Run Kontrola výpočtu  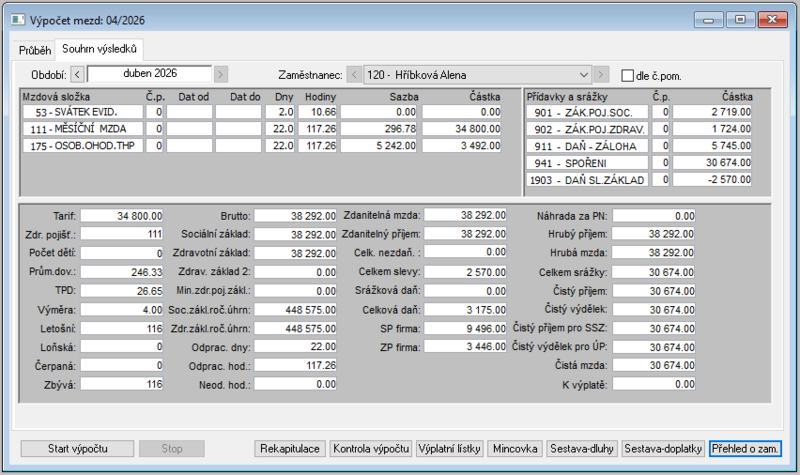[x=371, y=448]
